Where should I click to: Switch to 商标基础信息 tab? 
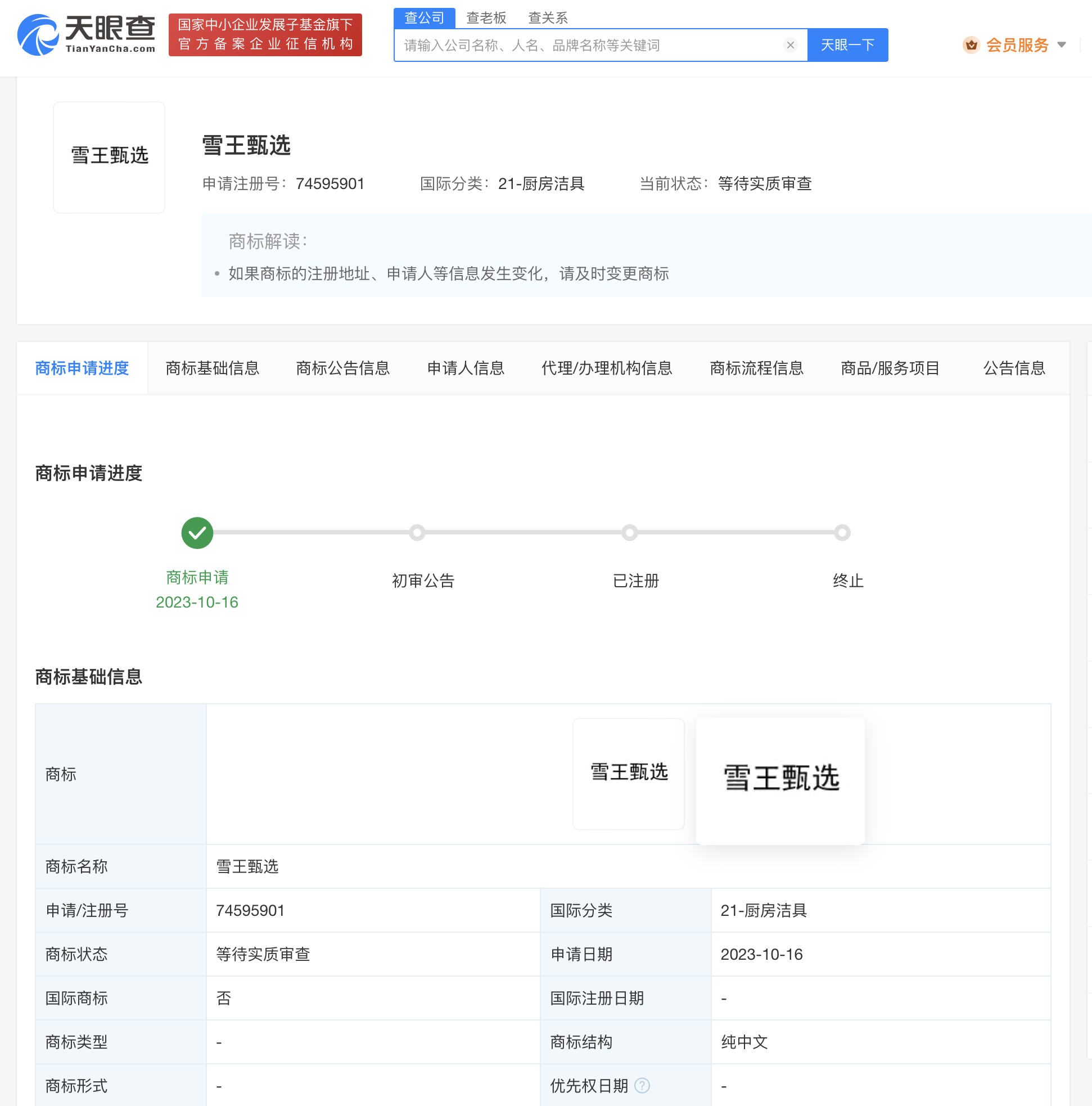pos(213,368)
